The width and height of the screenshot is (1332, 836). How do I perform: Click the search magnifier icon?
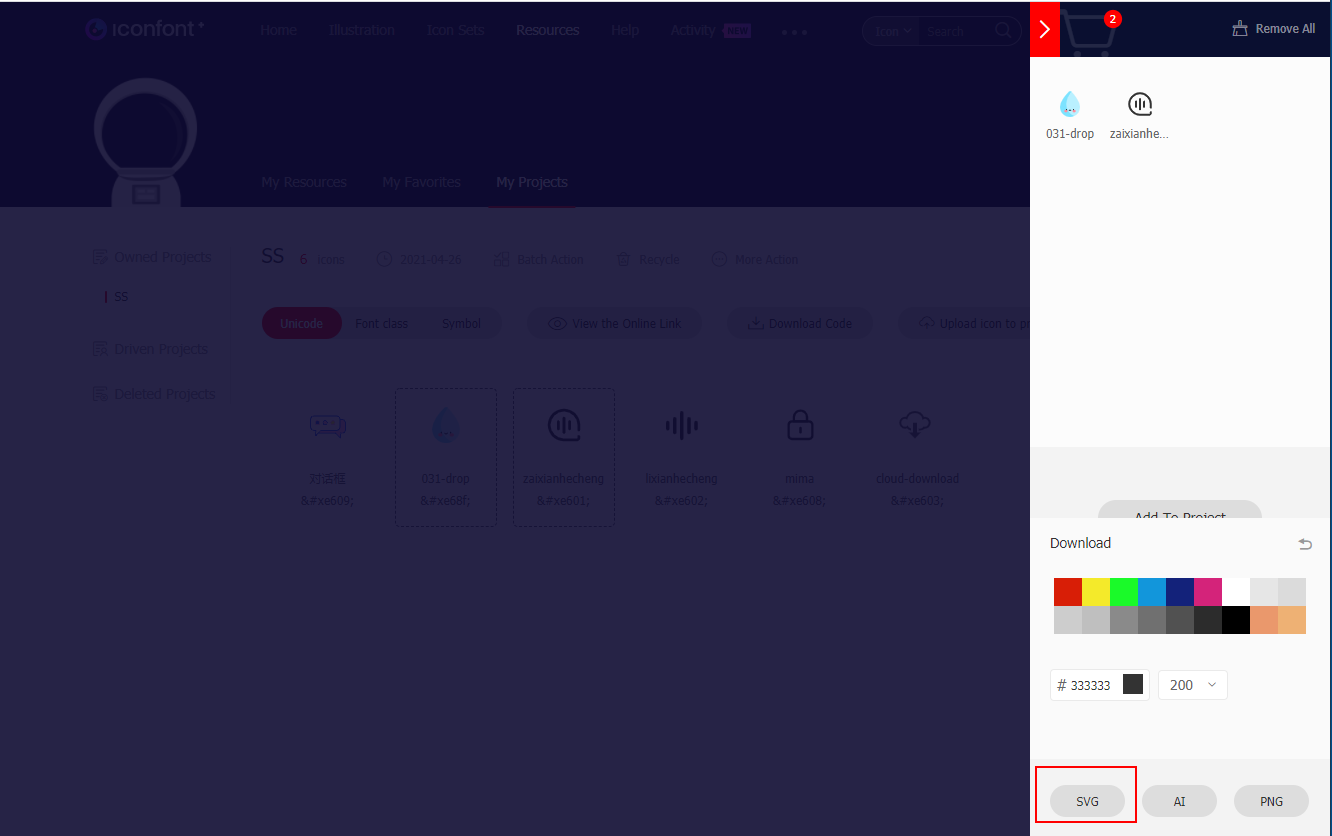click(x=1002, y=31)
